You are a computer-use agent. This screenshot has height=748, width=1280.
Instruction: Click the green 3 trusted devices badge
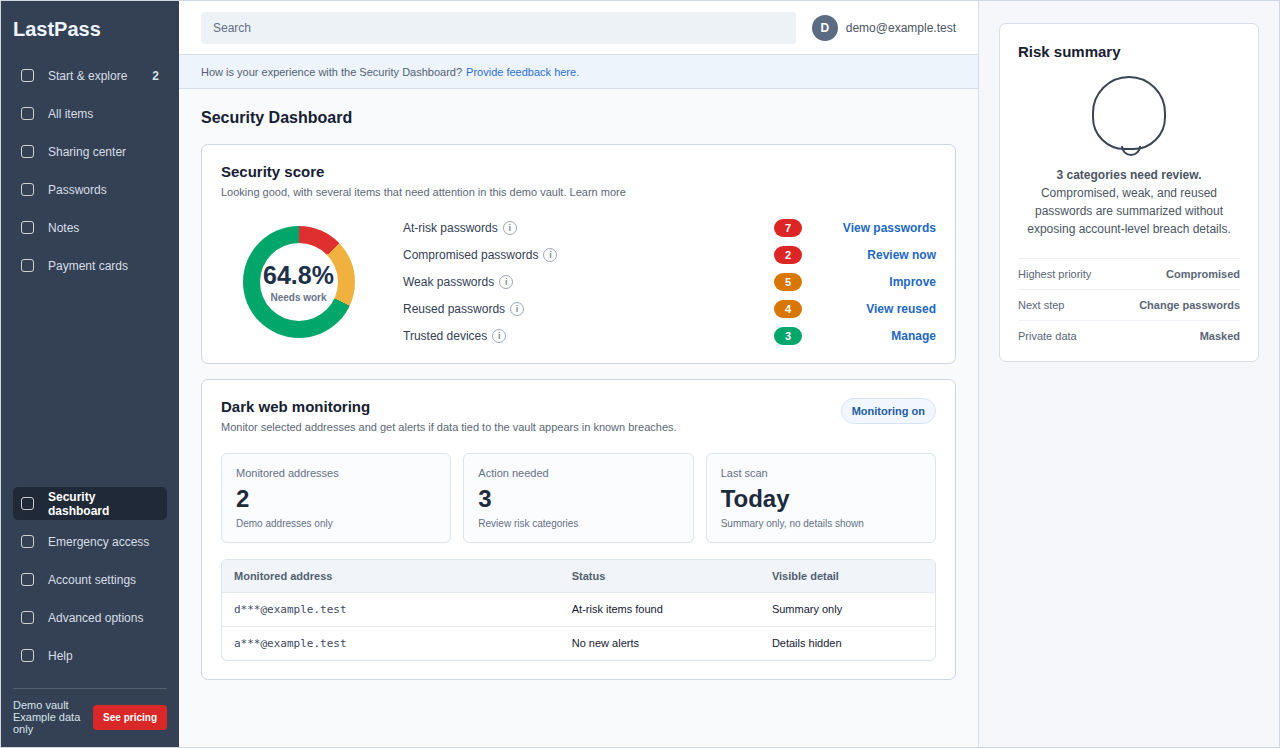[788, 336]
